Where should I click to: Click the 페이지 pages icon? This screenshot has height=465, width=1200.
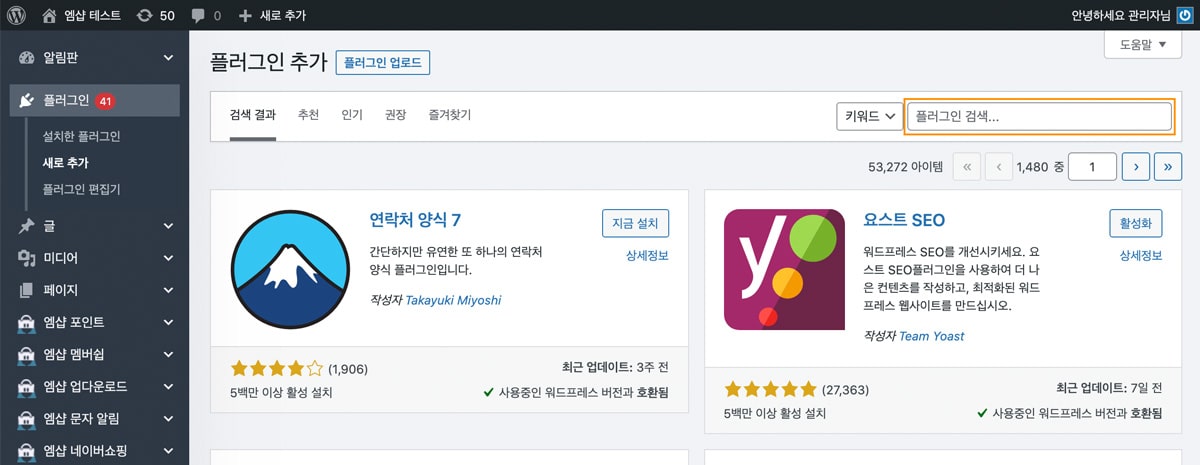tap(27, 290)
